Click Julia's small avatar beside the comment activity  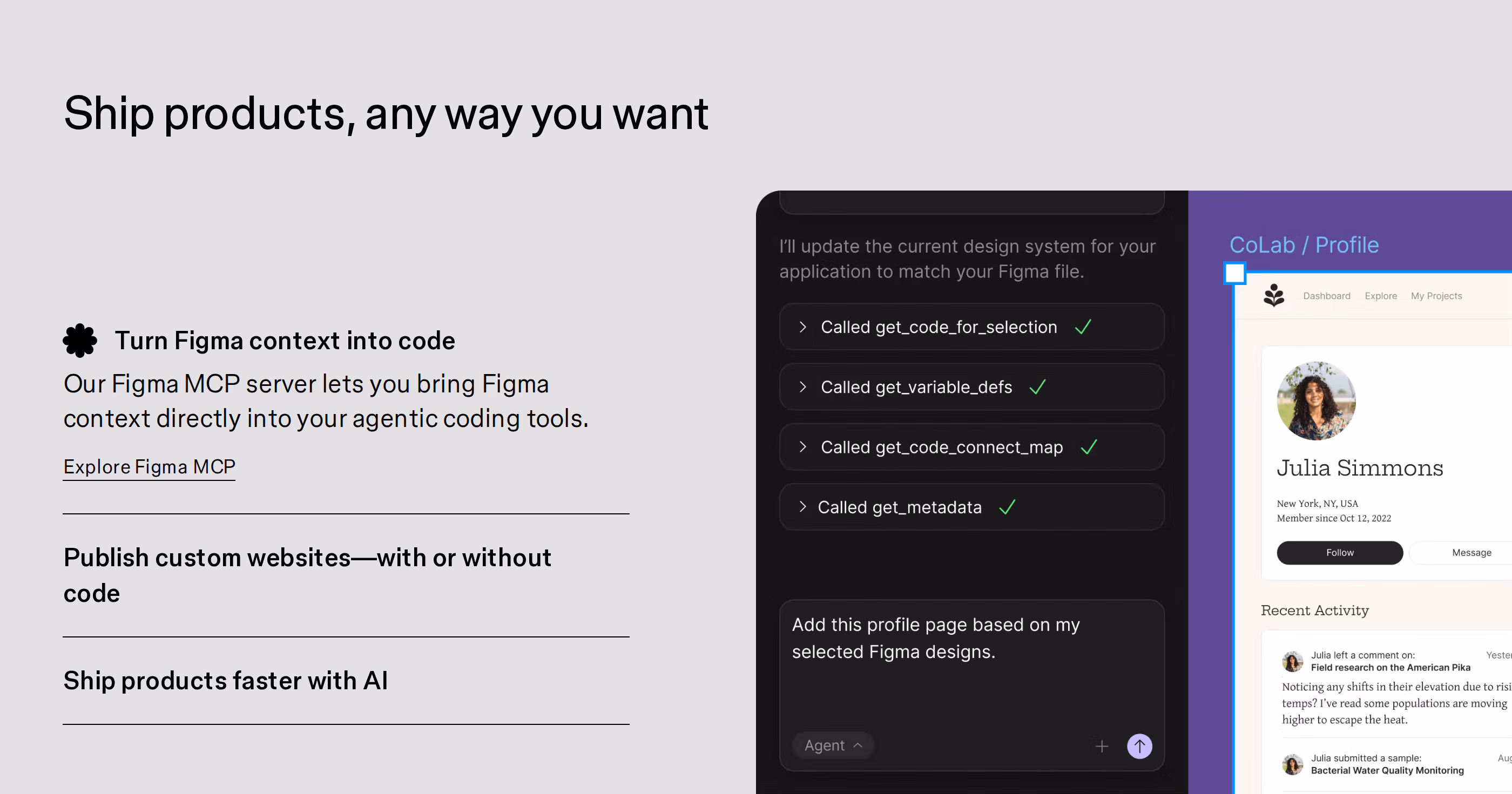point(1292,661)
